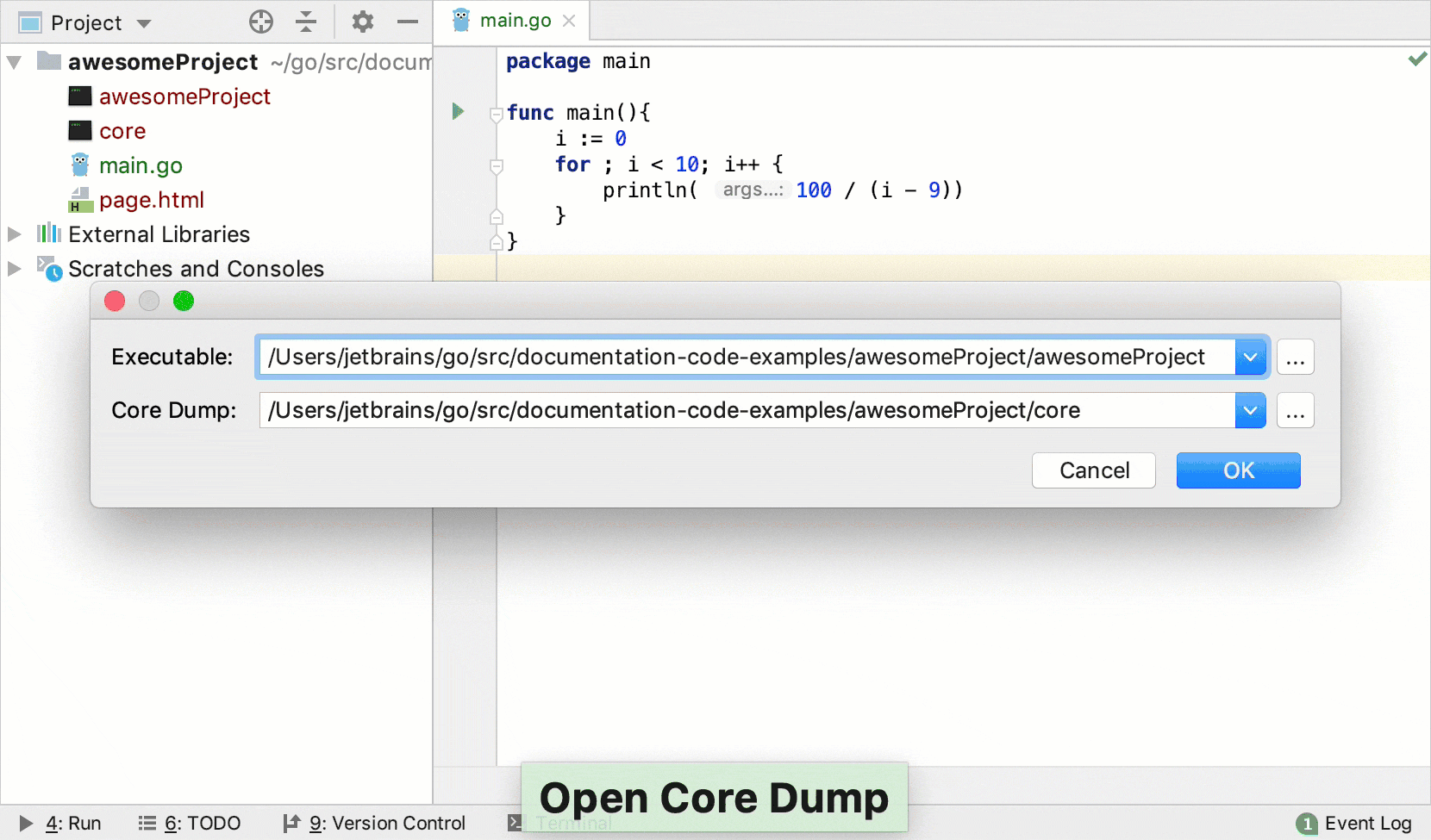Screen dimensions: 1431x840
Task: Open the Project view options gear icon
Action: (x=362, y=22)
